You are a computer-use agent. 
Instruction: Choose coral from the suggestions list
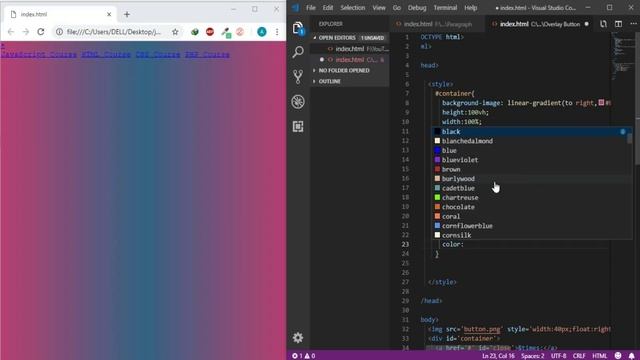point(531,216)
